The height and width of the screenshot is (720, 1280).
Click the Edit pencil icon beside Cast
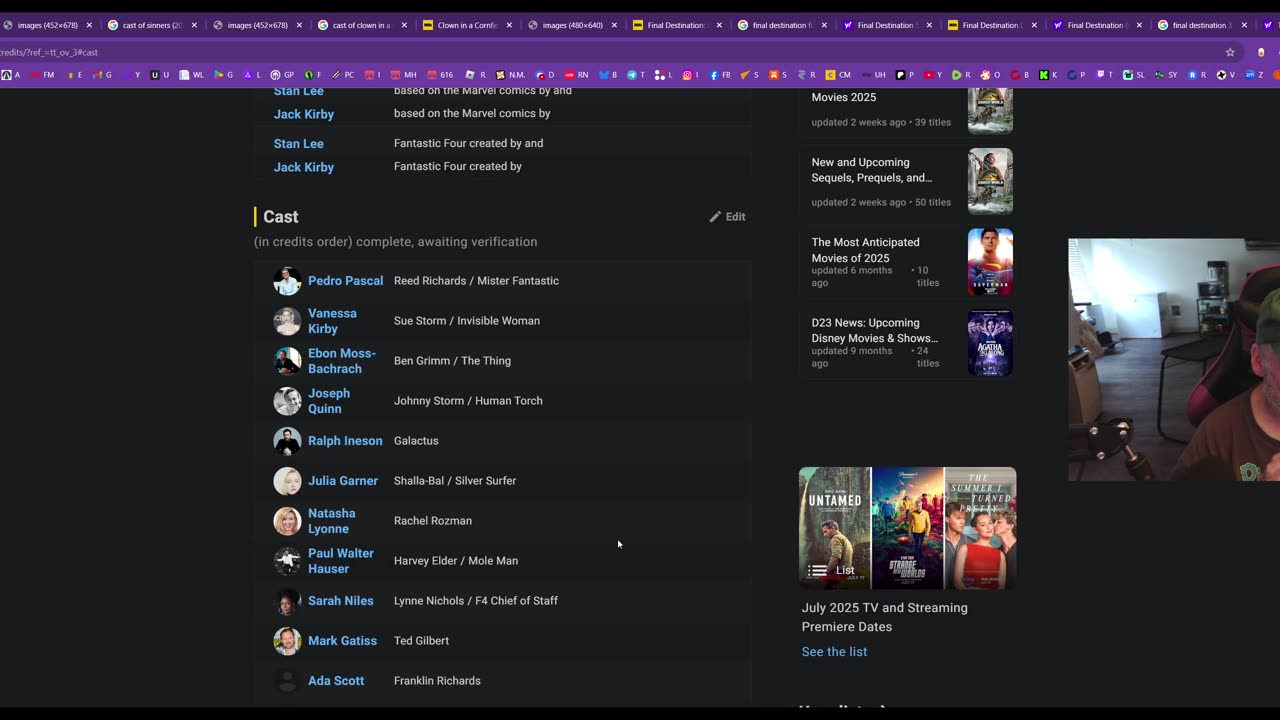click(716, 217)
